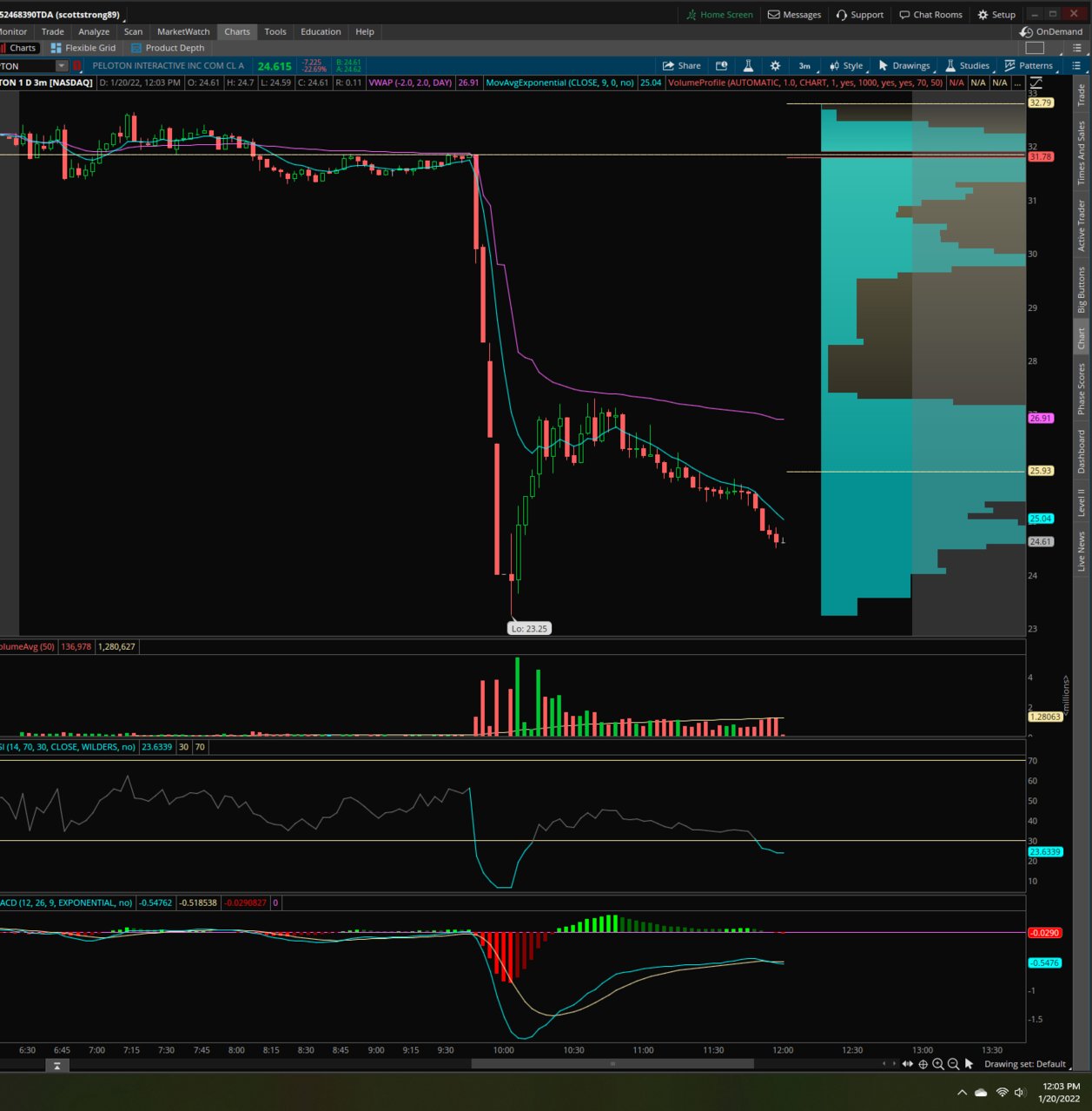Screen dimensions: 1092x1111
Task: Click the red symbol link color icon
Action: click(76, 66)
